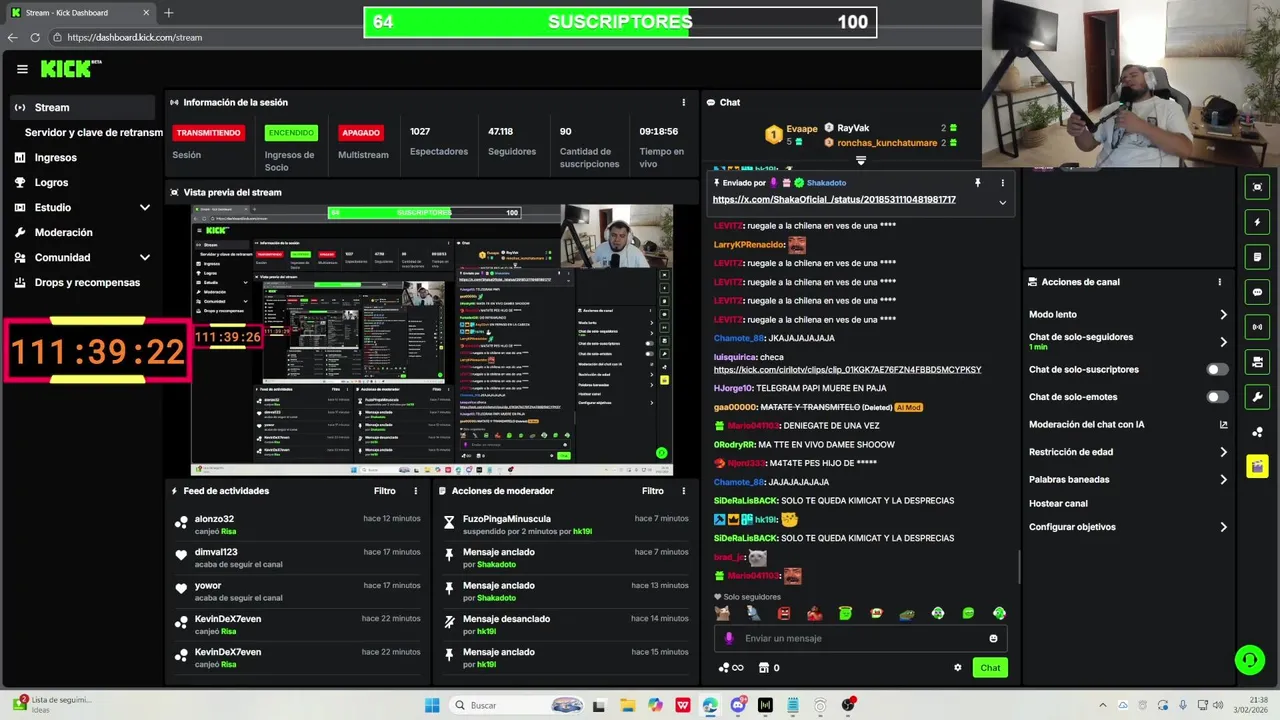Open the camera icon in right sidebar
This screenshot has width=1280, height=720.
pyautogui.click(x=1257, y=362)
